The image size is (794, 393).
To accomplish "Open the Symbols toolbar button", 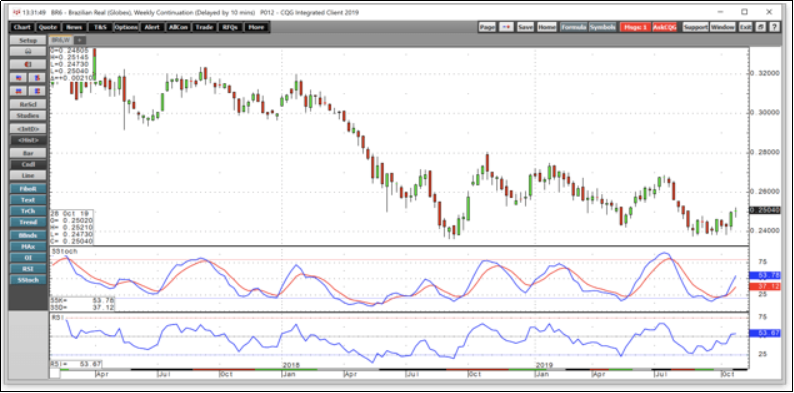I will tap(603, 27).
